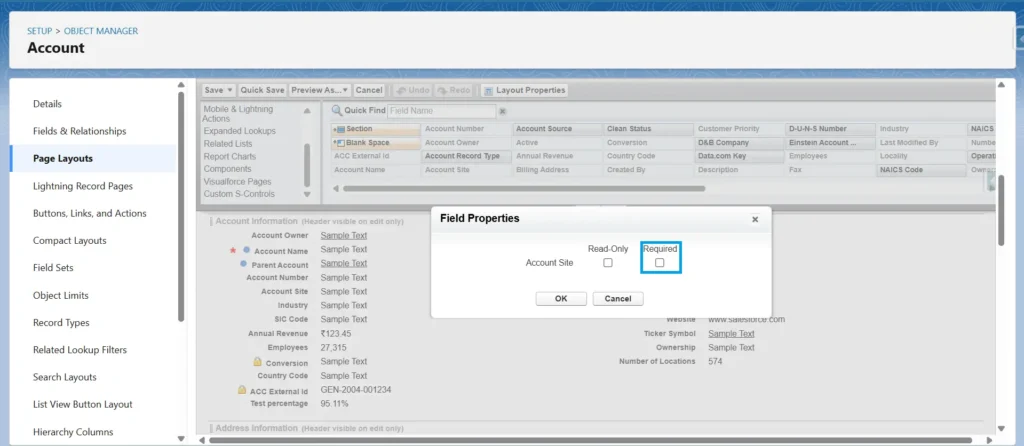1024x446 pixels.
Task: Check the Required checkbox for Account Site
Action: pyautogui.click(x=660, y=263)
